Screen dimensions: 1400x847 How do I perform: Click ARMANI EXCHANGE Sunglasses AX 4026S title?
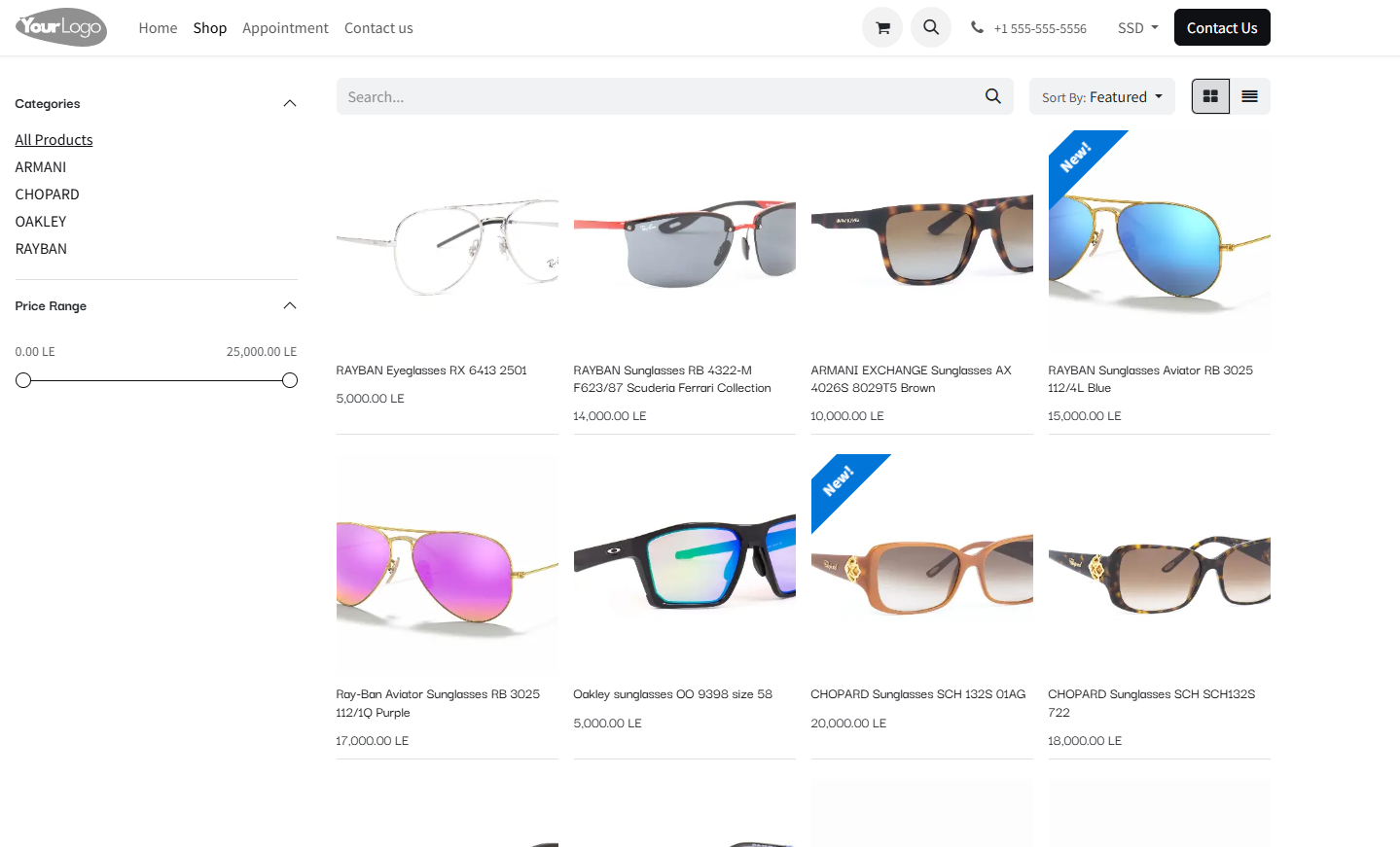(x=912, y=379)
